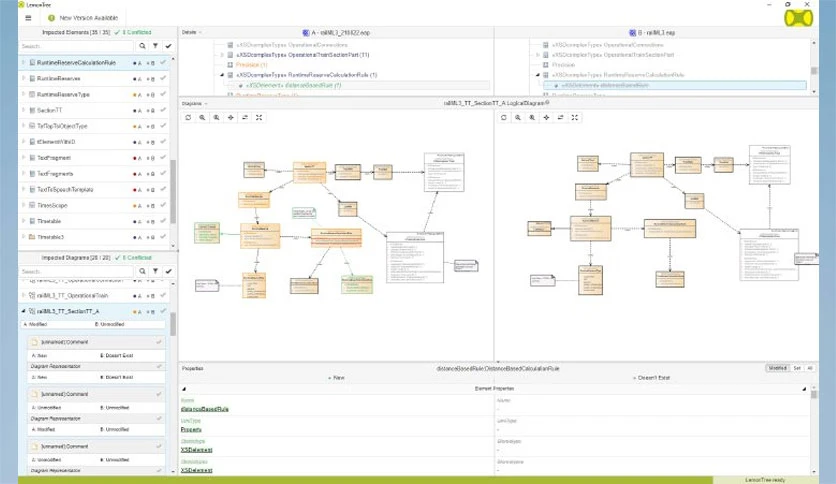Click sync views icon in diagram A toolbar

(x=245, y=117)
